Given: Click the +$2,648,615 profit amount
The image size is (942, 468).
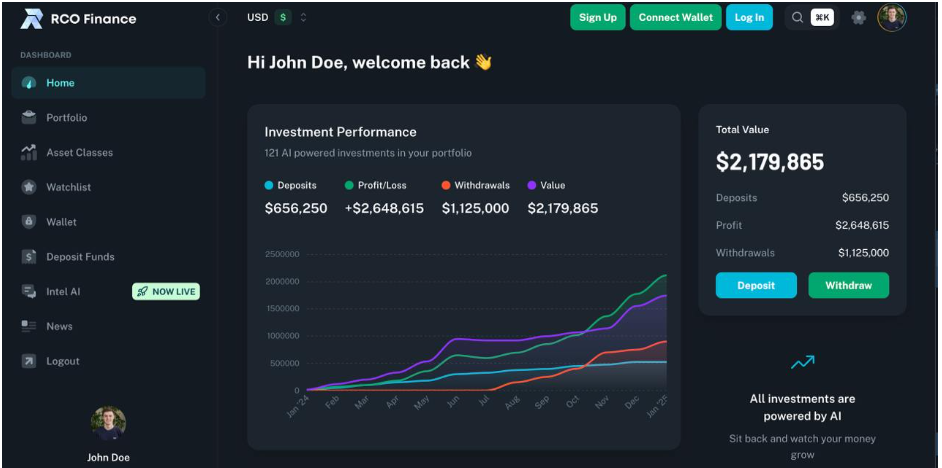Looking at the screenshot, I should [384, 208].
